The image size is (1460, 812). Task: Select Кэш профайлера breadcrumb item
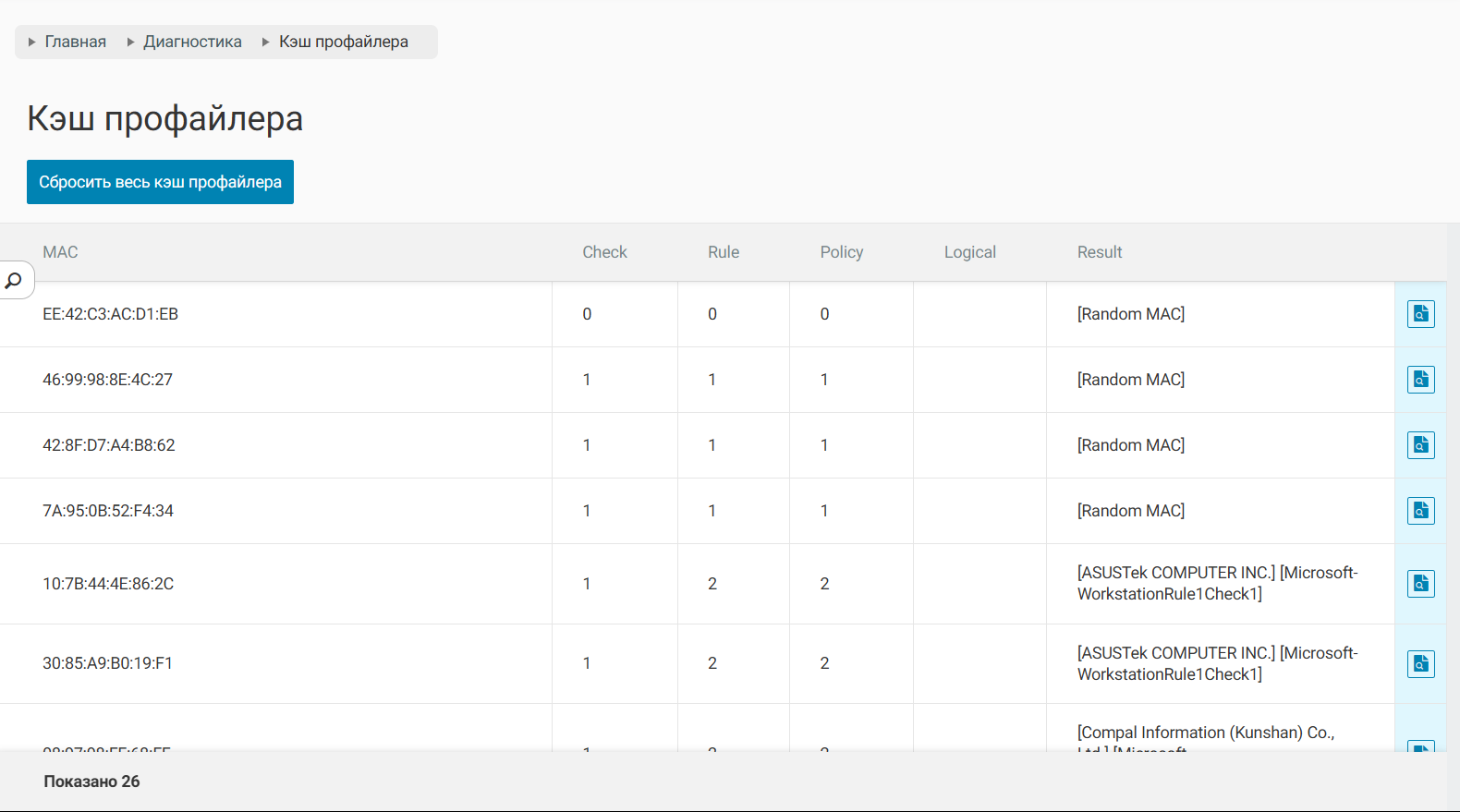click(343, 42)
